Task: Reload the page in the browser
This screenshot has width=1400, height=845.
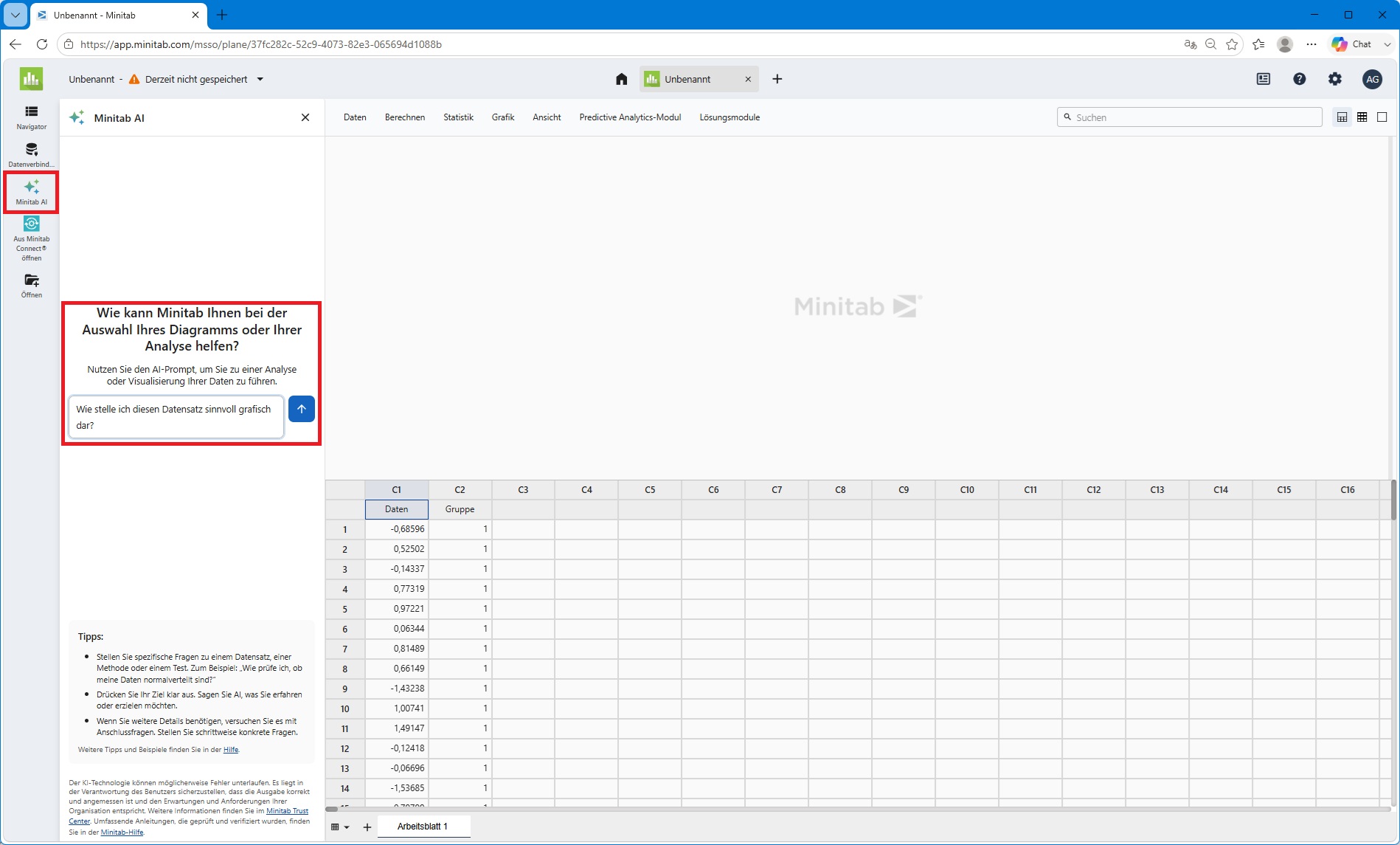Action: pyautogui.click(x=42, y=44)
